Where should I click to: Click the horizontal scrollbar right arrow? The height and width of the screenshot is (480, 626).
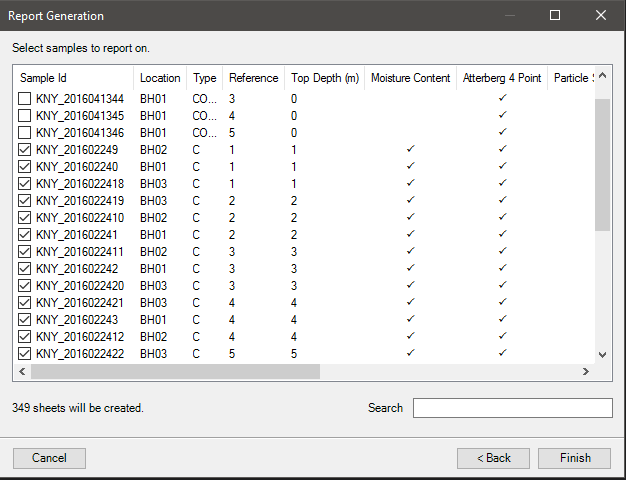click(586, 372)
